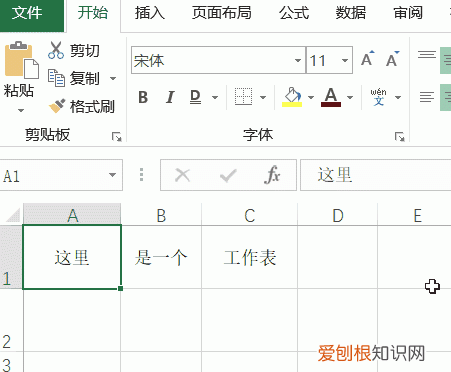Expand the 粘贴 paste options arrow
The height and width of the screenshot is (372, 451).
point(21,110)
